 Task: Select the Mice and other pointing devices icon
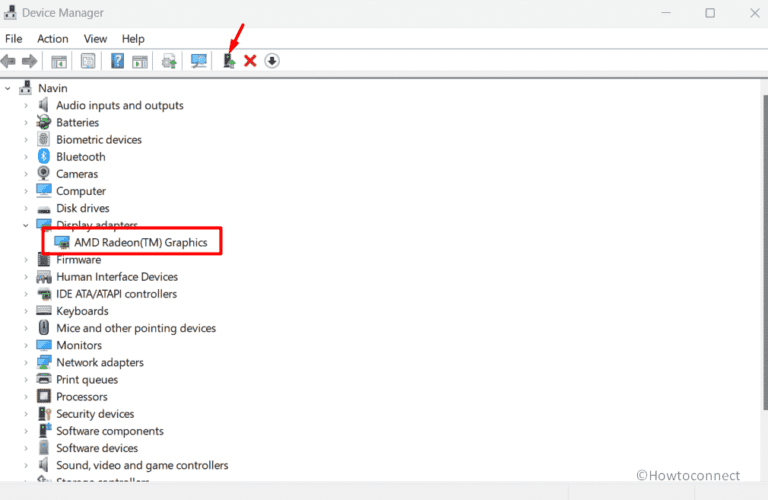[44, 328]
